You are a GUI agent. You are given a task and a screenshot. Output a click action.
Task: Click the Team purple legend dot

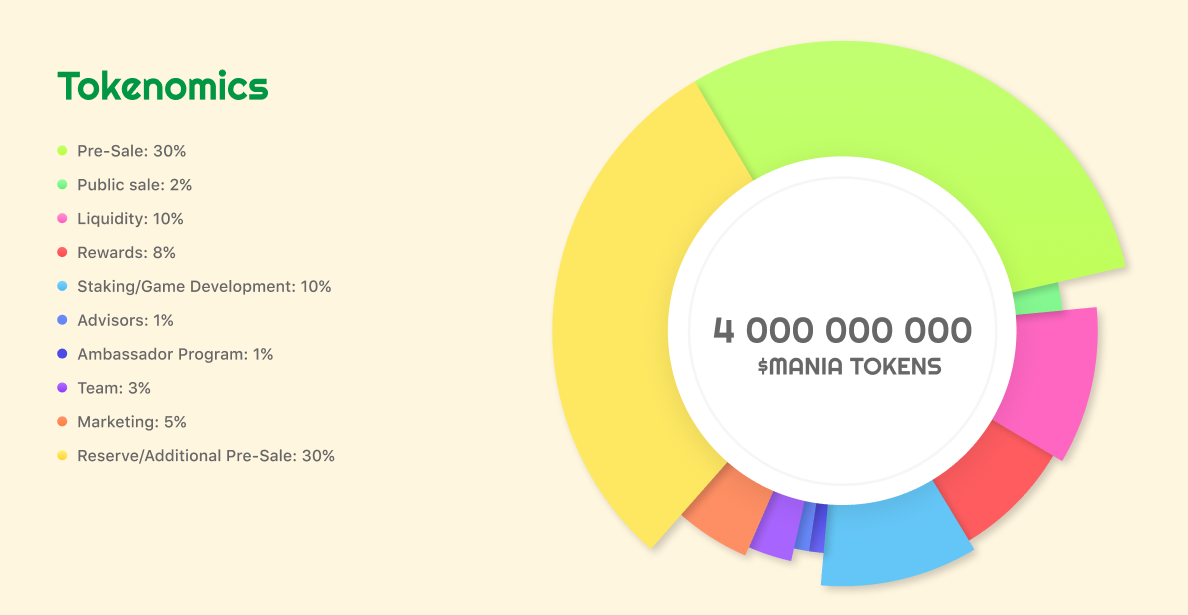coord(62,388)
